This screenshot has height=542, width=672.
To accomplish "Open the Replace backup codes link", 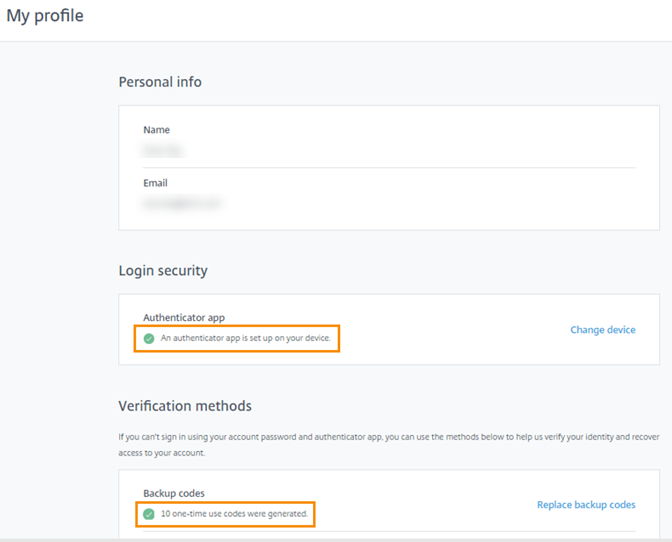I will (x=585, y=505).
